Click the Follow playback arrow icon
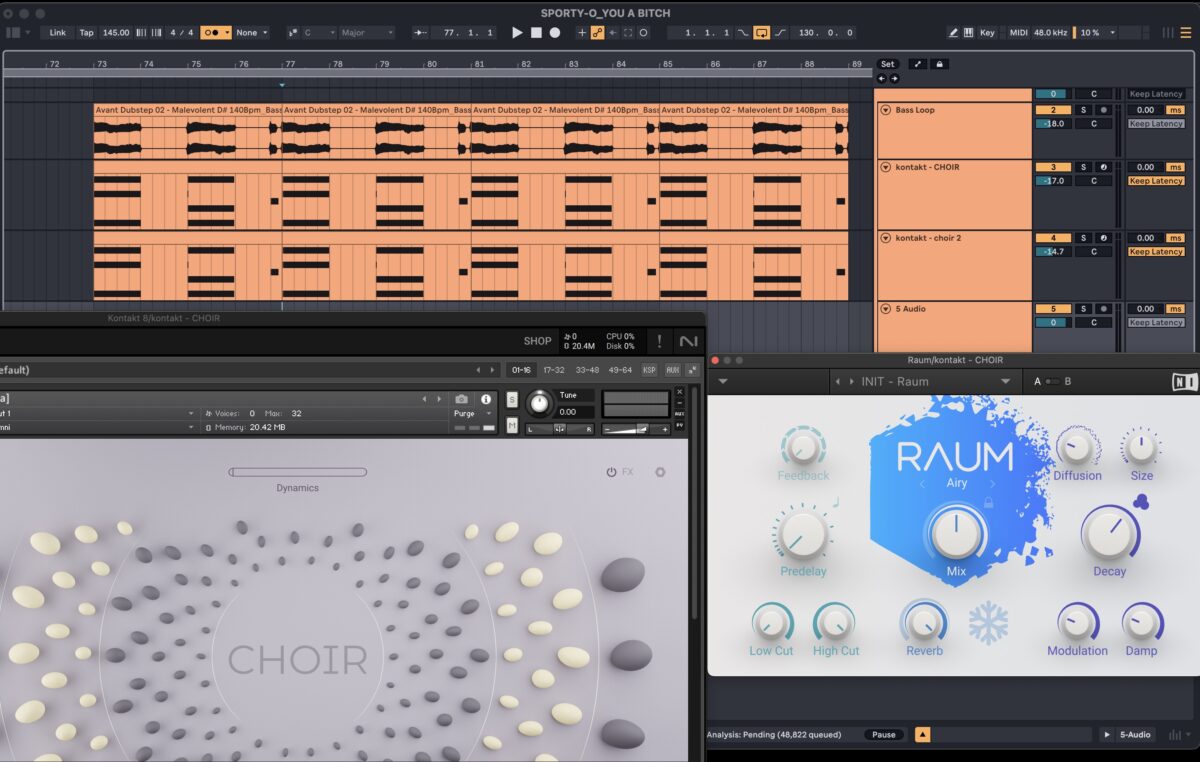 click(421, 32)
